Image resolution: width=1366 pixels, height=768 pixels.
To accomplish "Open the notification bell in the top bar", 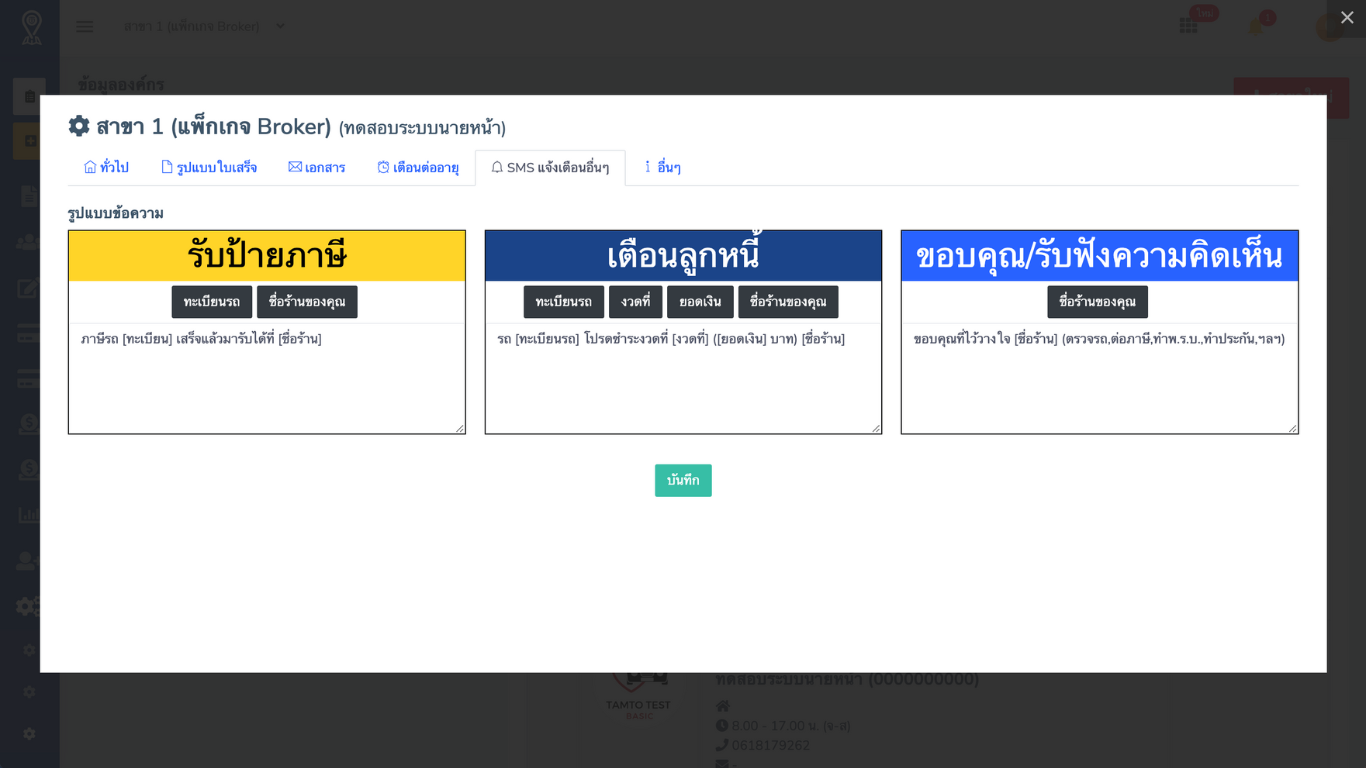I will click(1256, 26).
